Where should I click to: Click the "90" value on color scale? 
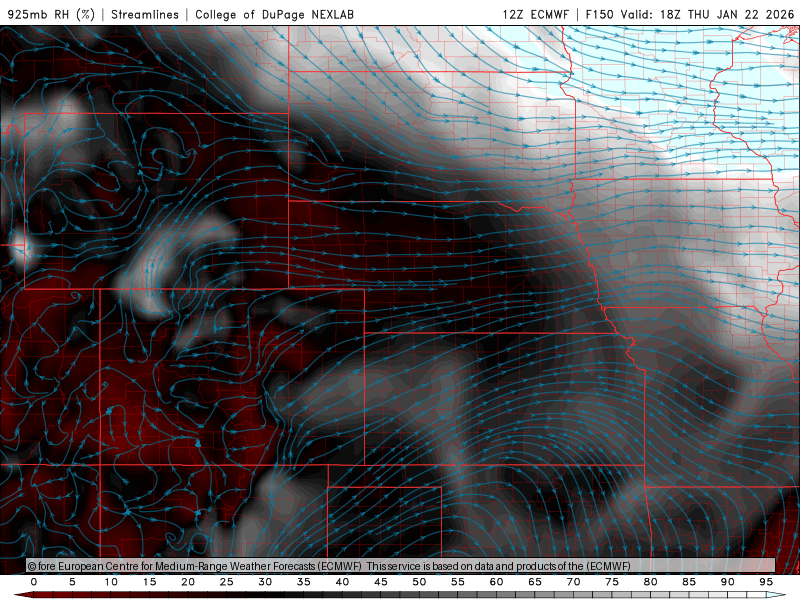(727, 582)
